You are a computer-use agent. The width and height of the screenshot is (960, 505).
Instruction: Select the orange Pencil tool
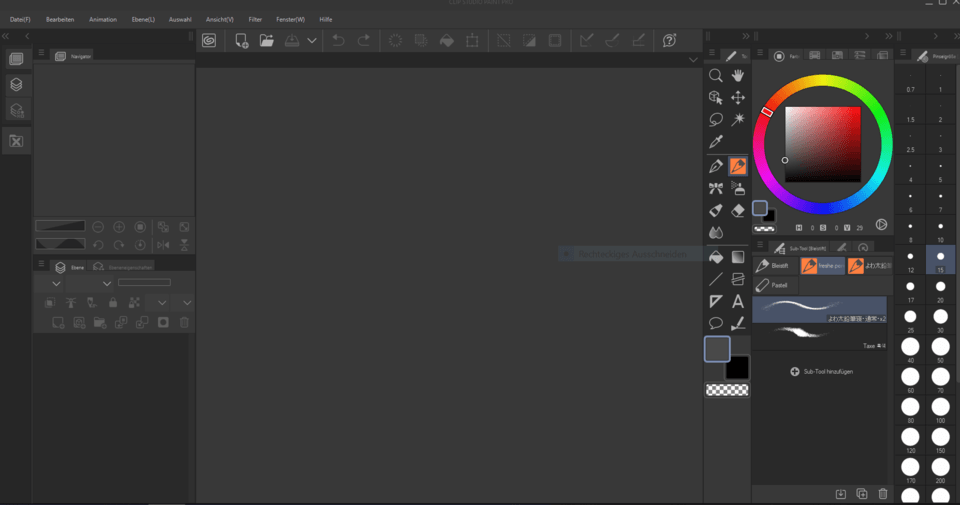(738, 166)
